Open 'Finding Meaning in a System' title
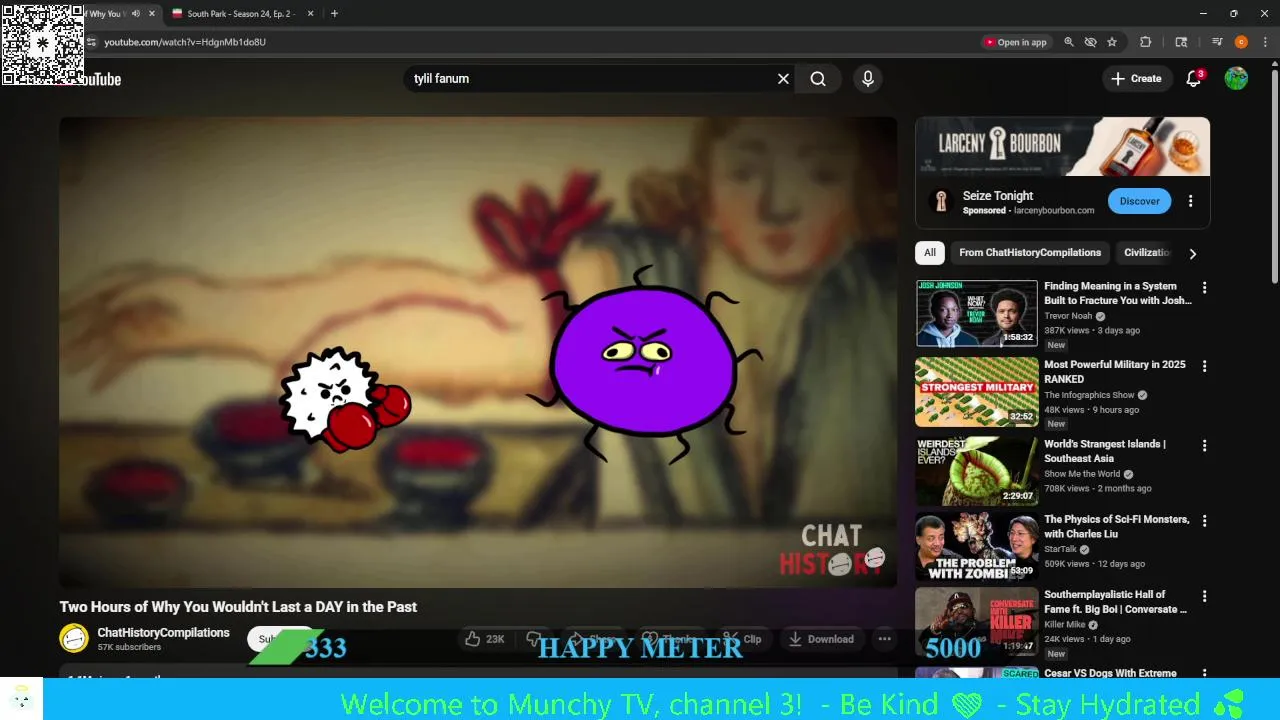The height and width of the screenshot is (720, 1280). 1118,293
